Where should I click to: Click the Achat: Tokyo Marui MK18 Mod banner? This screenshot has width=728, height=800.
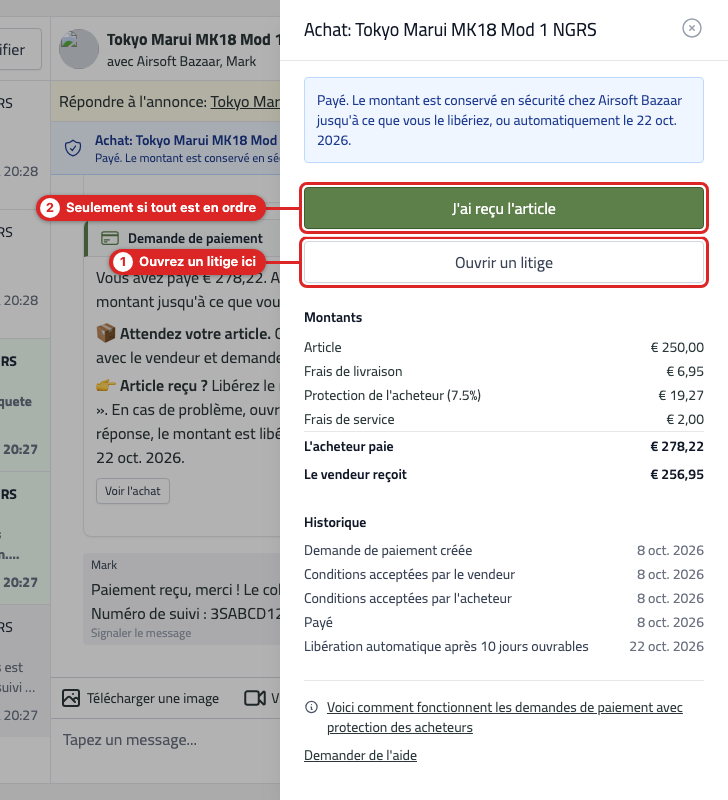click(x=165, y=148)
